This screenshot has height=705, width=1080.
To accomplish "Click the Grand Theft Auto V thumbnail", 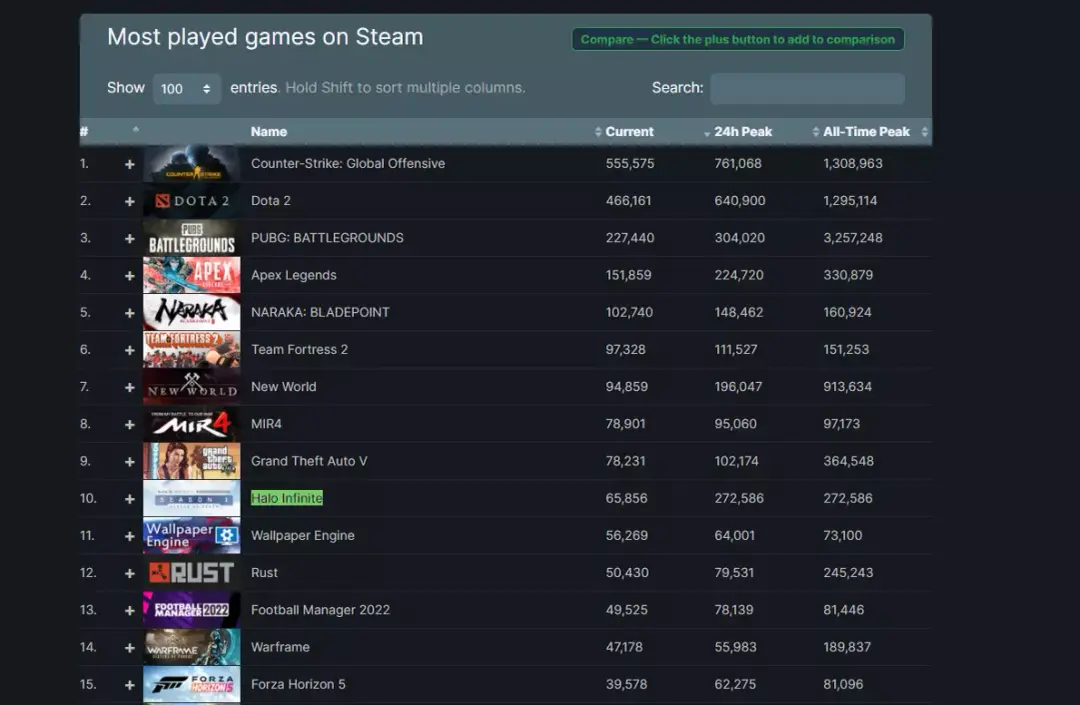I will [x=191, y=461].
